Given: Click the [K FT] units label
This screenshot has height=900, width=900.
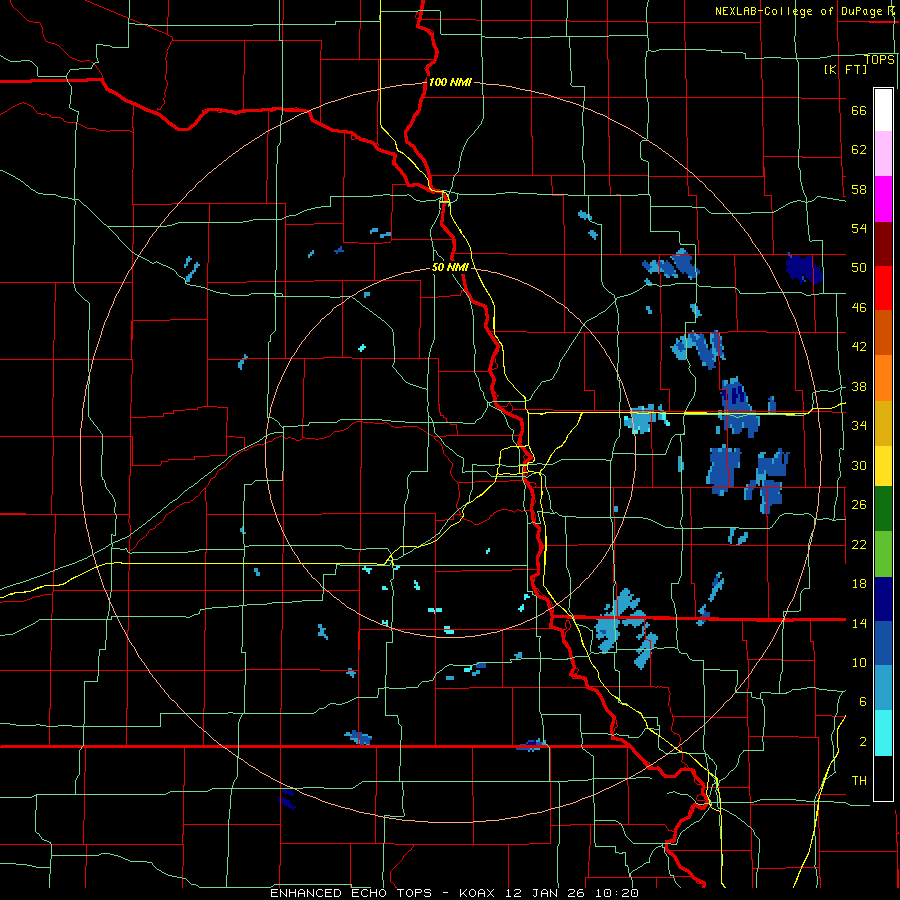Looking at the screenshot, I should (845, 69).
